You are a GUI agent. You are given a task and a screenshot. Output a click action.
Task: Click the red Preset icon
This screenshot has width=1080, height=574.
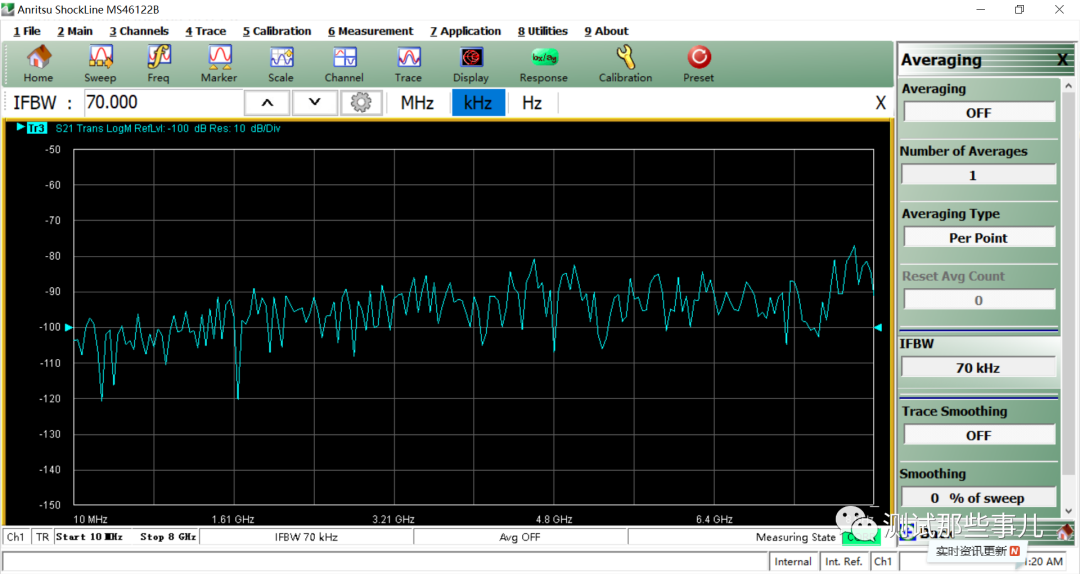698,64
